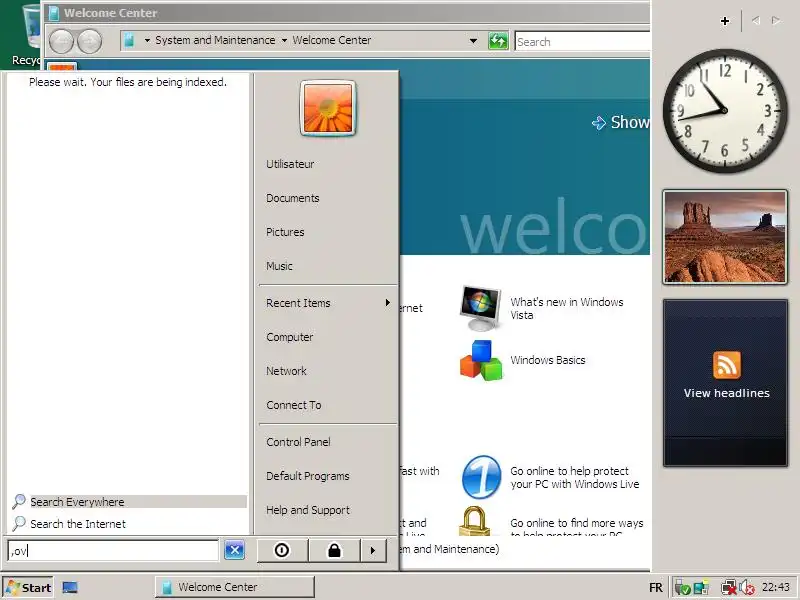Viewport: 800px width, 600px height.
Task: Click the 22:43 system clock
Action: pyautogui.click(x=775, y=587)
